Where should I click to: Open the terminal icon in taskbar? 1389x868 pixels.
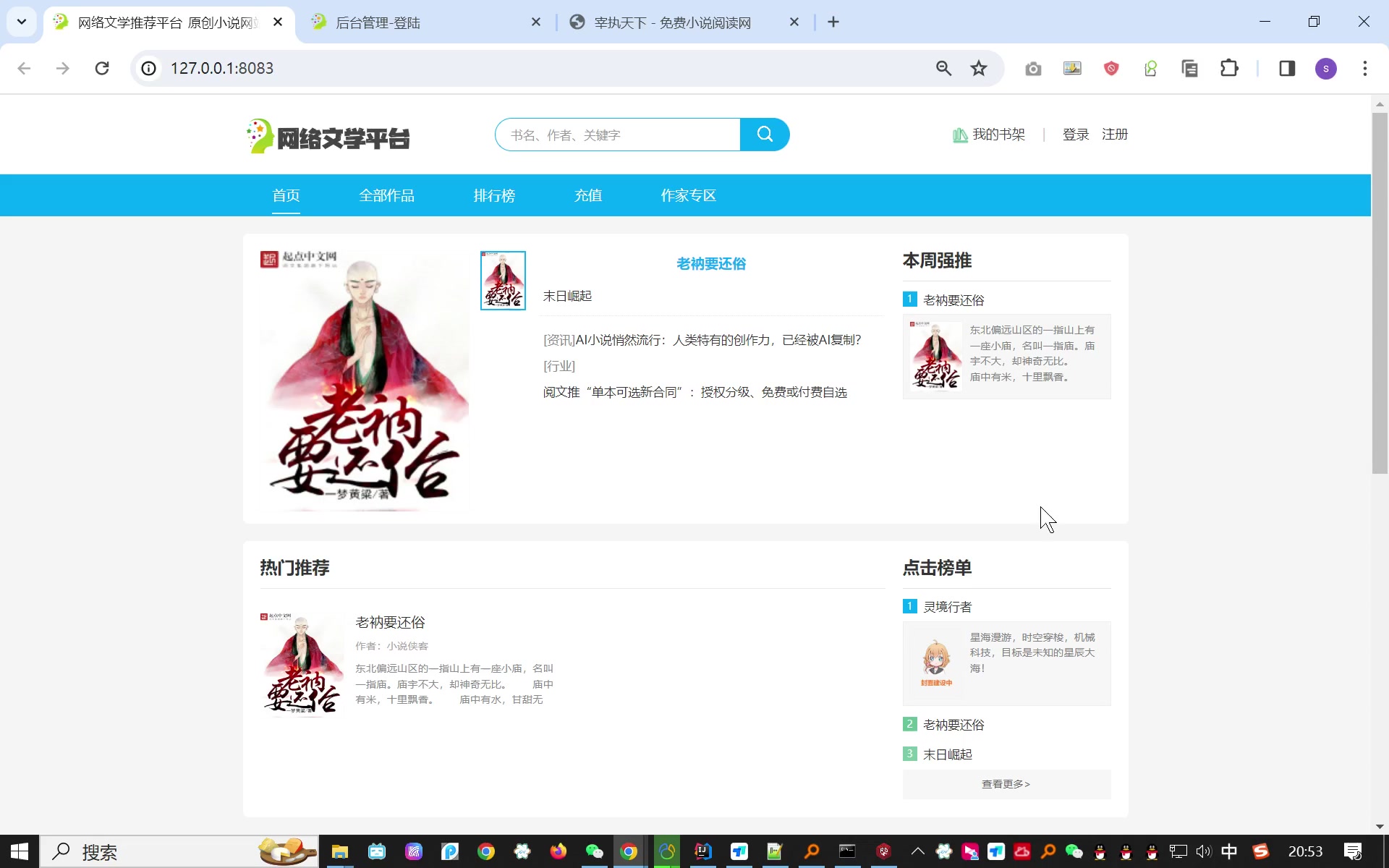[x=847, y=851]
